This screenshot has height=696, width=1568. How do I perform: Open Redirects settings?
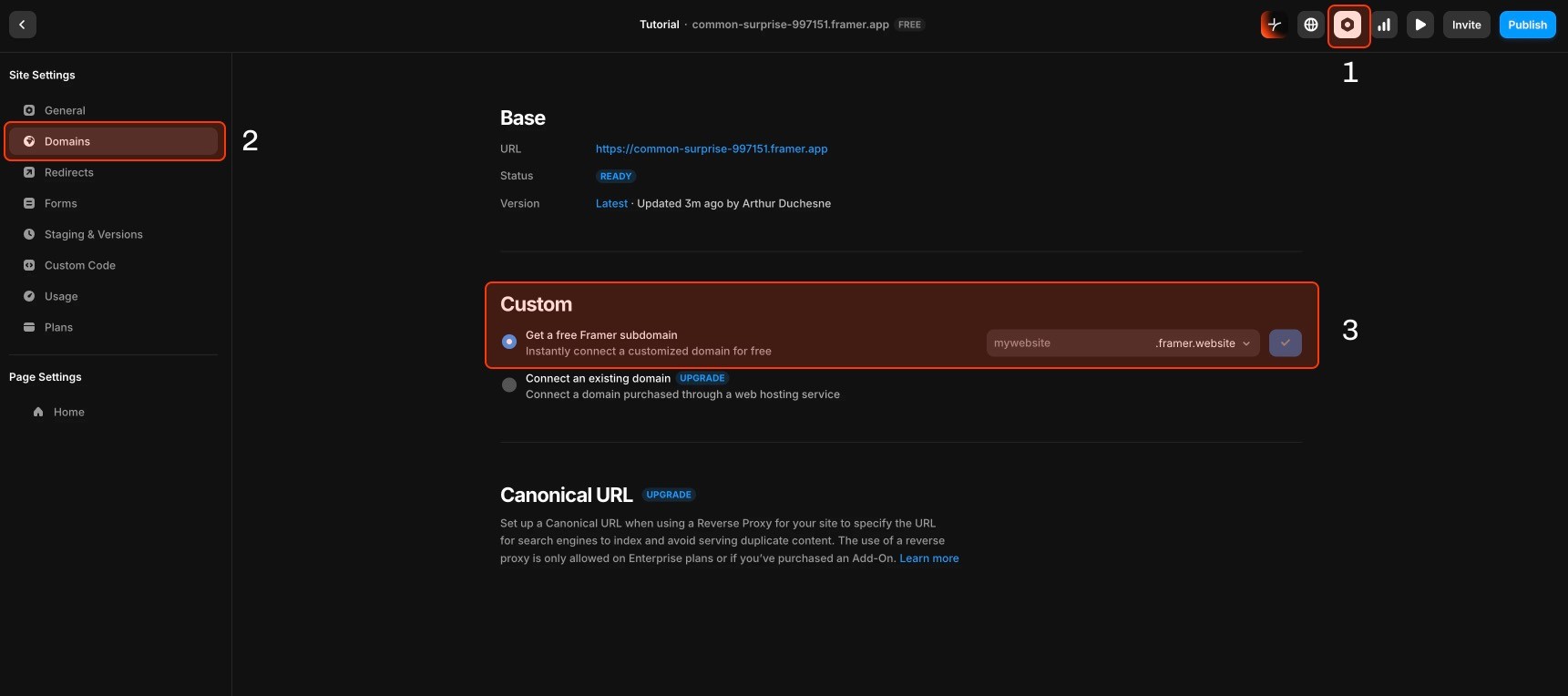[x=114, y=172]
